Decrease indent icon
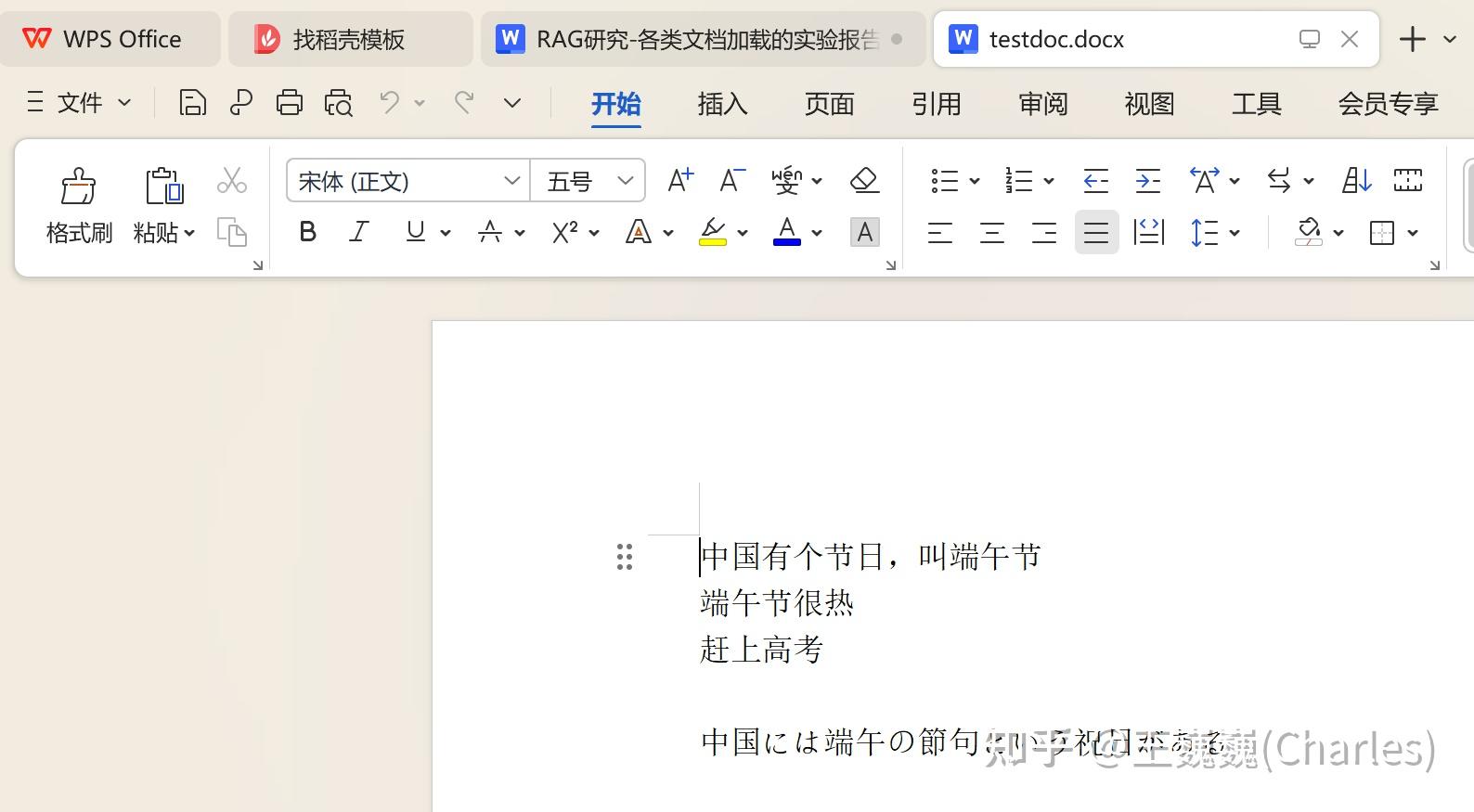The image size is (1474, 812). click(1096, 180)
